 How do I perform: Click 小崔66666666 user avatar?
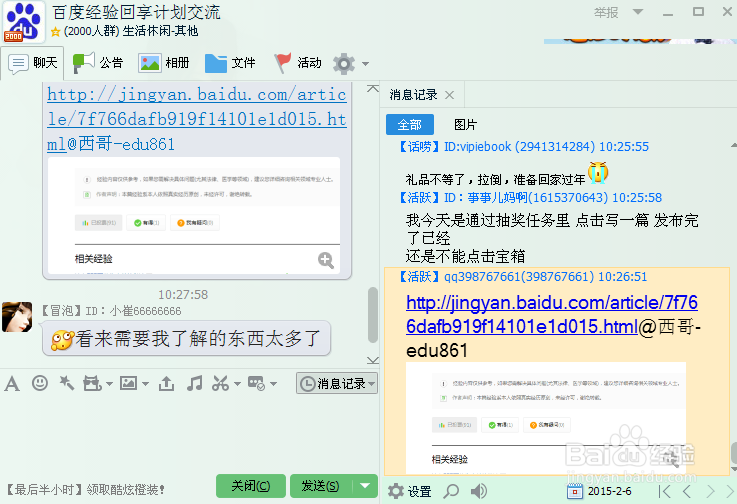17,317
